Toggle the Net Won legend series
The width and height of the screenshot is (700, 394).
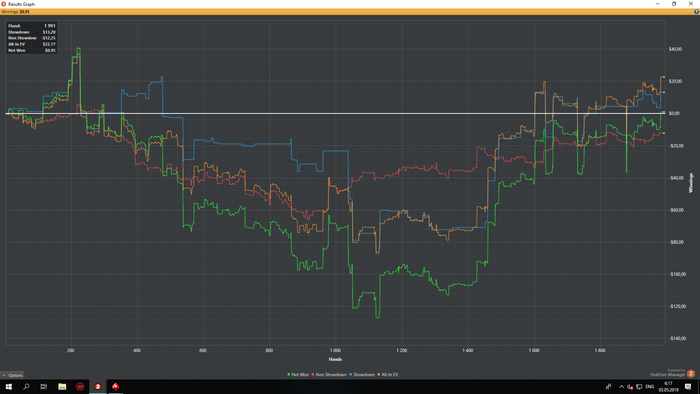click(298, 374)
